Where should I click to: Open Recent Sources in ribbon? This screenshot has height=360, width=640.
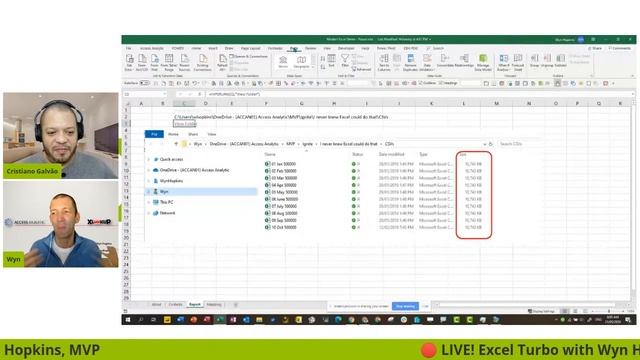[184, 62]
